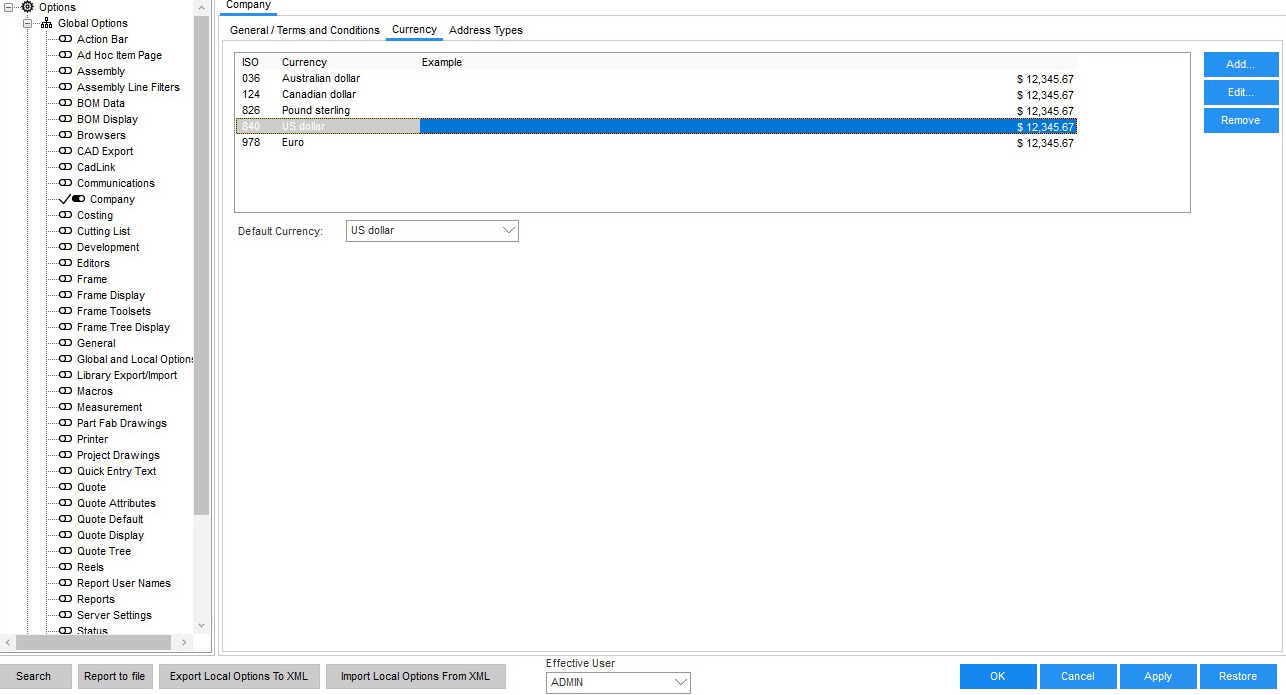The width and height of the screenshot is (1286, 695).
Task: Select the Canadian dollar row
Action: click(656, 94)
